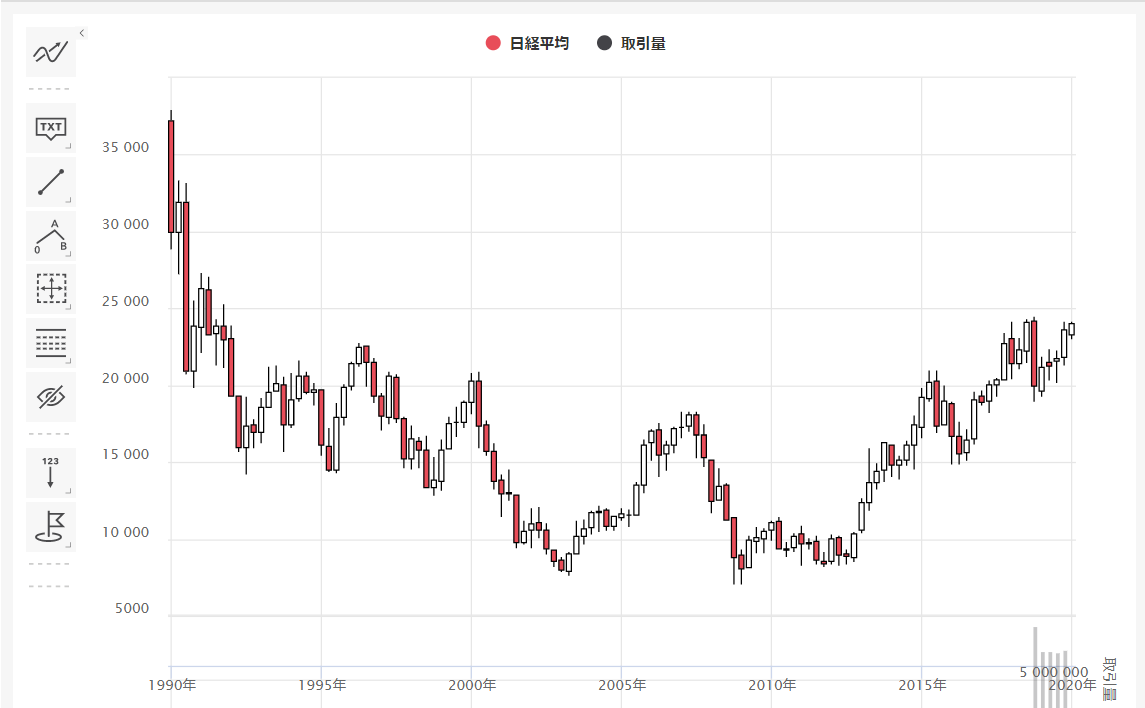This screenshot has width=1145, height=708.
Task: Click the 15 000 price axis label
Action: pyautogui.click(x=126, y=455)
